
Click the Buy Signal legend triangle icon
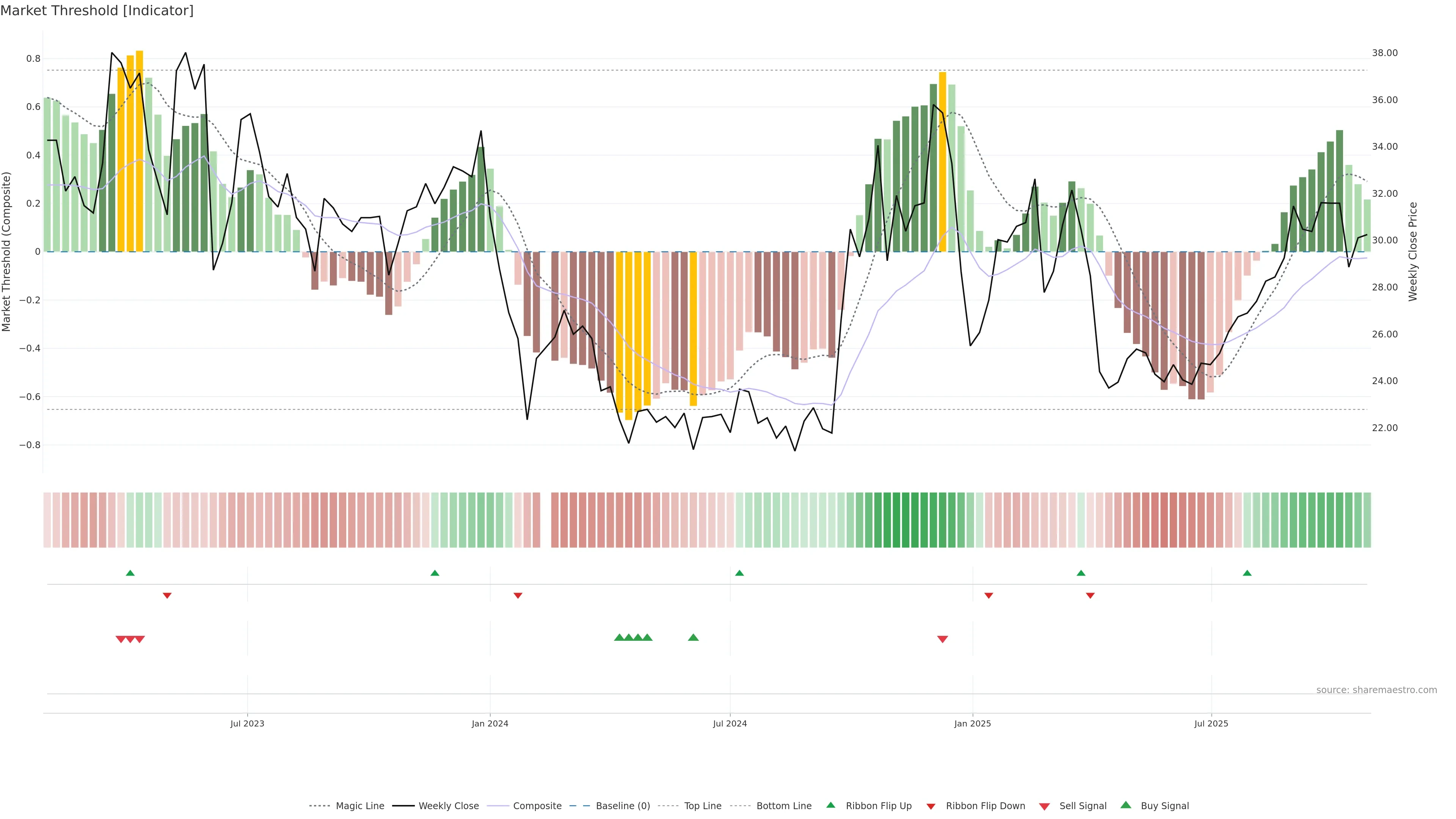tap(1125, 805)
